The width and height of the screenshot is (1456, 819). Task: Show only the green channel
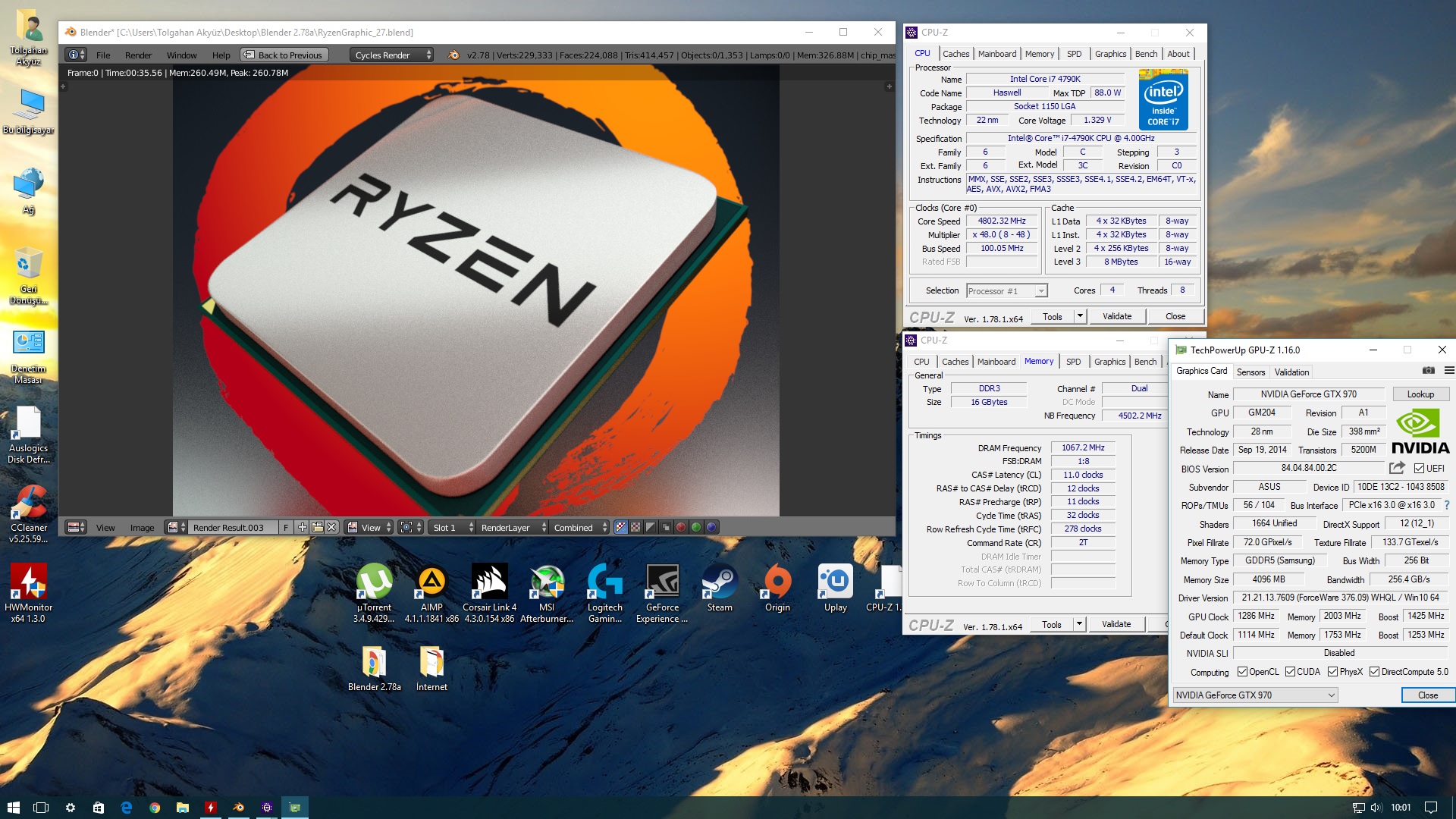click(696, 527)
